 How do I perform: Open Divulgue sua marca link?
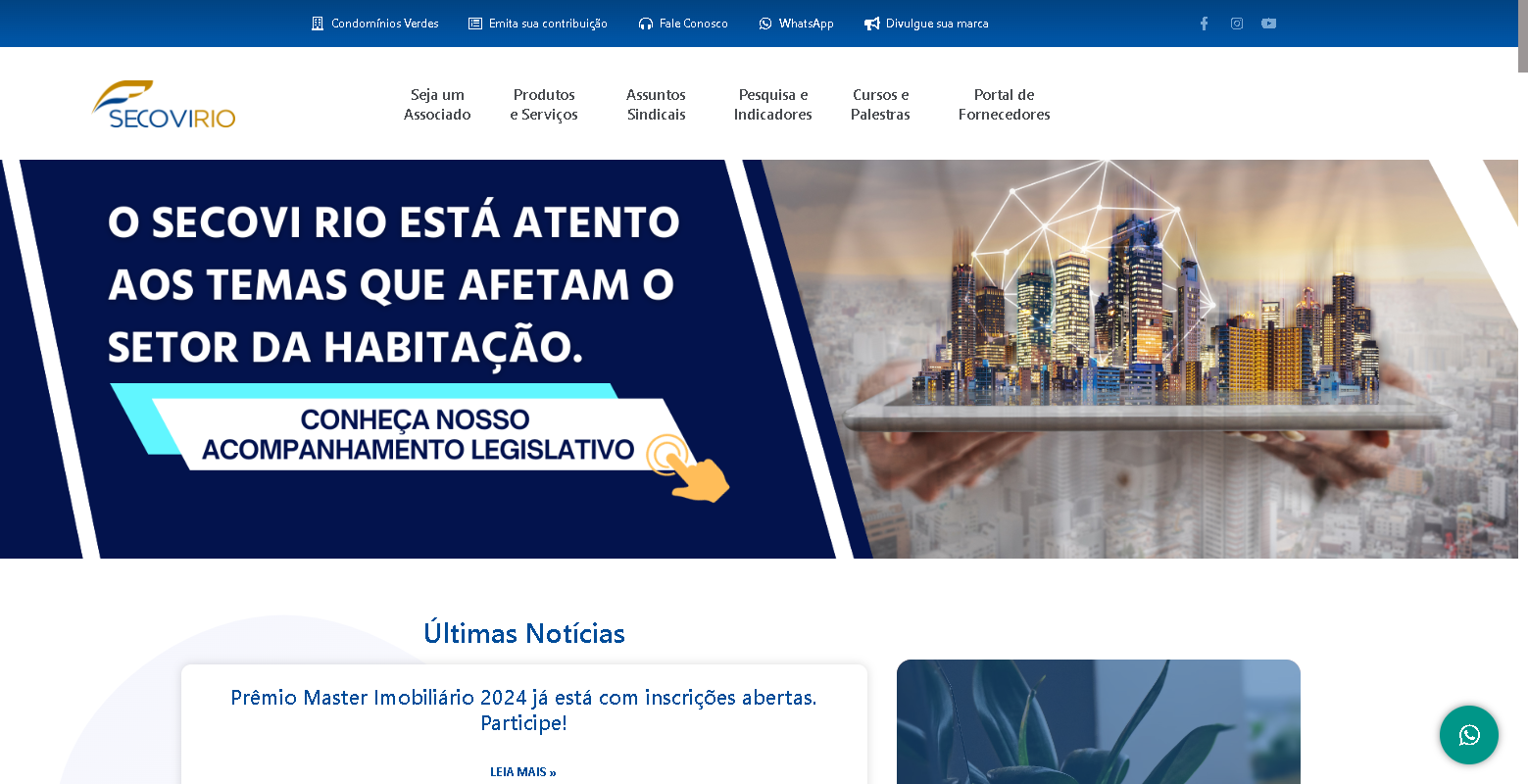pyautogui.click(x=937, y=24)
